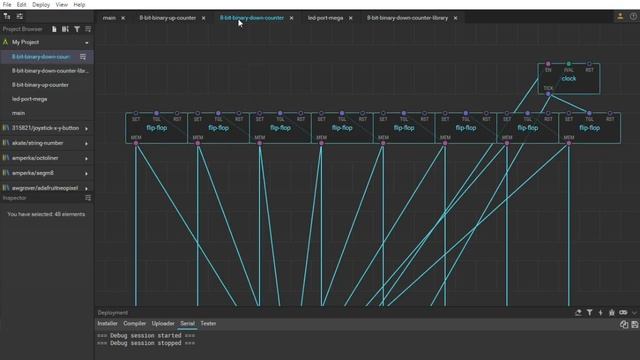640x360 pixels.
Task: Switch to the led-port-mega tab
Action: 325,18
